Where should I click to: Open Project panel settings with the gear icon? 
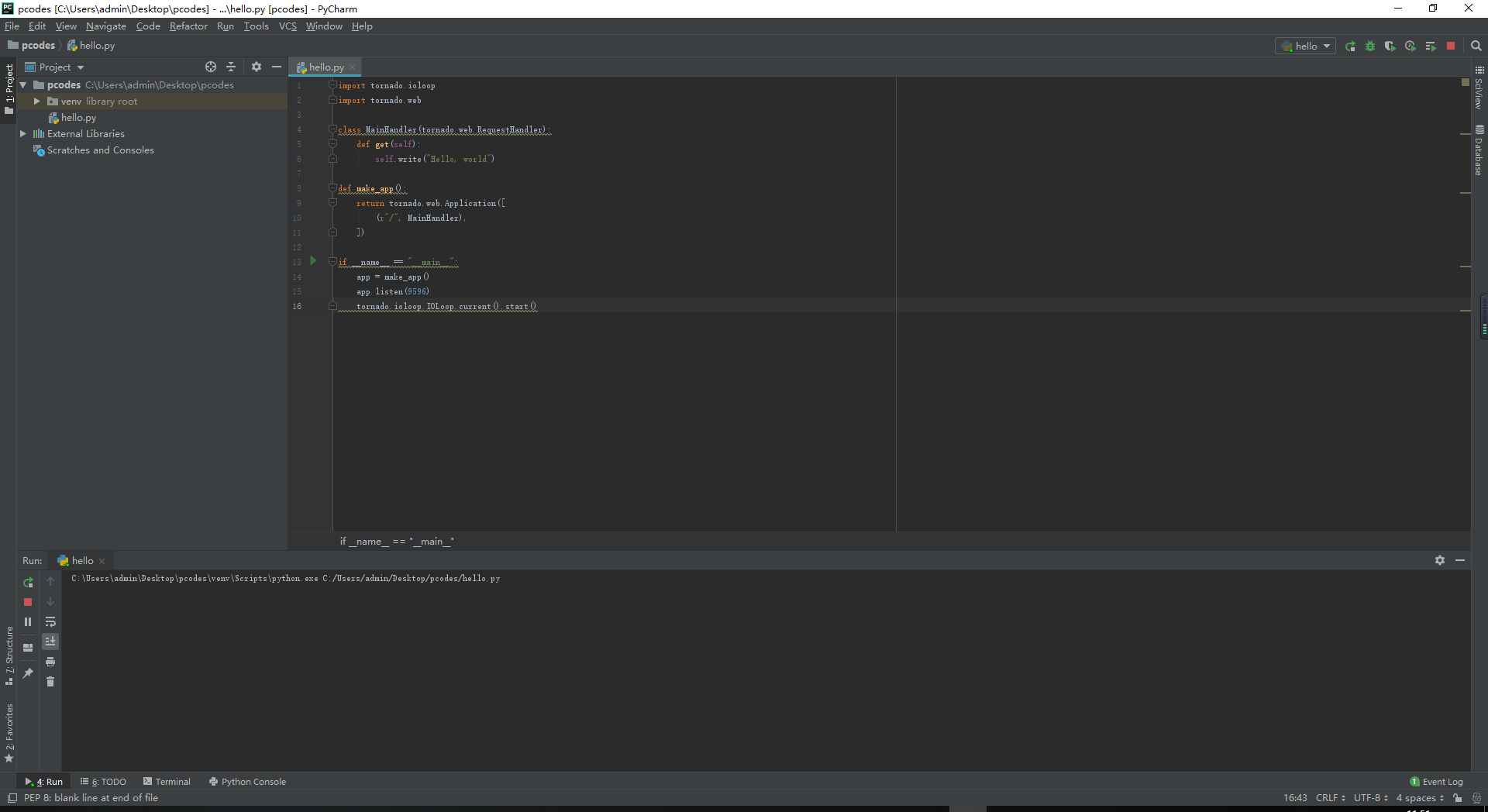click(256, 67)
